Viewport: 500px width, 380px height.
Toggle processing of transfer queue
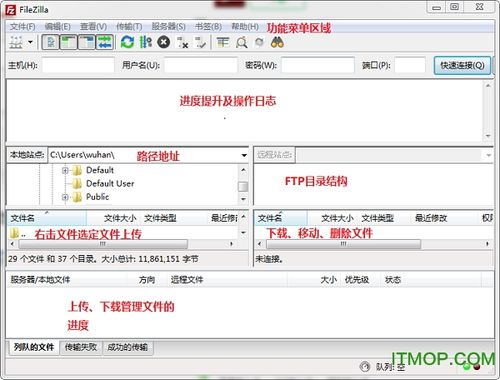pos(146,42)
